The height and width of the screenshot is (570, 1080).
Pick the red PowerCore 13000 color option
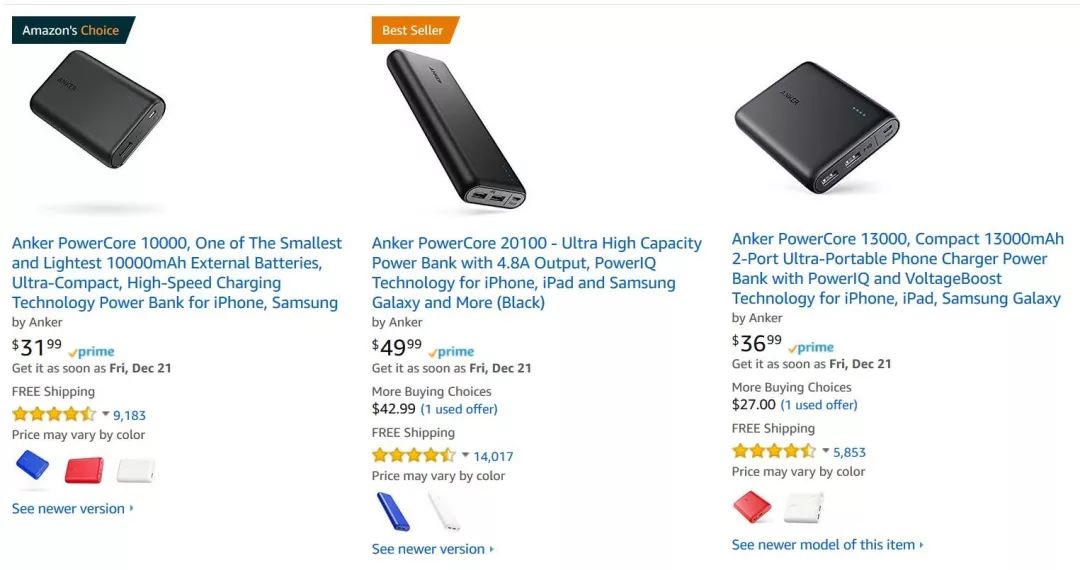pyautogui.click(x=752, y=507)
